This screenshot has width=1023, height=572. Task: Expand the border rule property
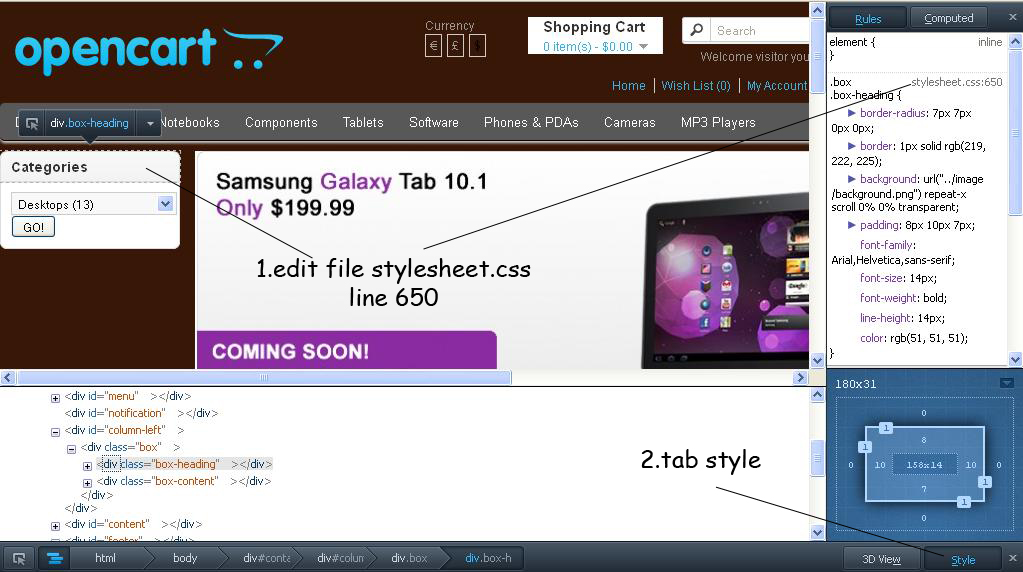(x=851, y=146)
